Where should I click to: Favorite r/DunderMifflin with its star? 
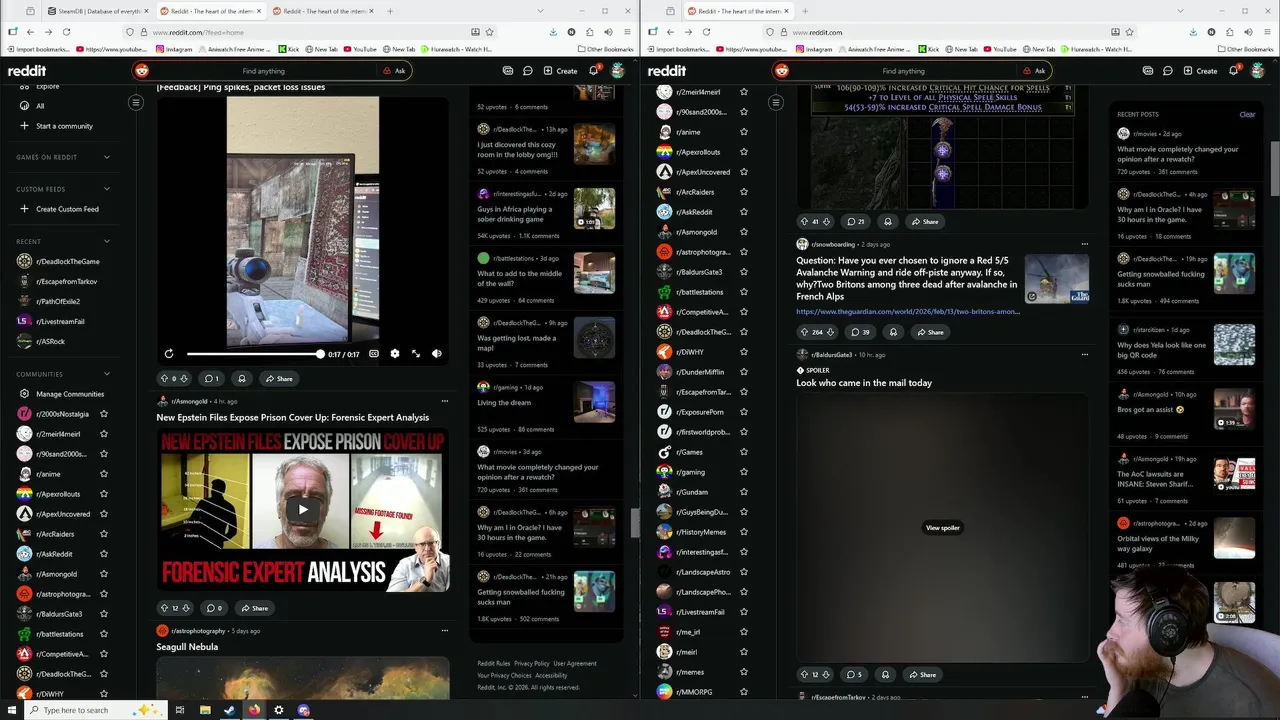744,372
